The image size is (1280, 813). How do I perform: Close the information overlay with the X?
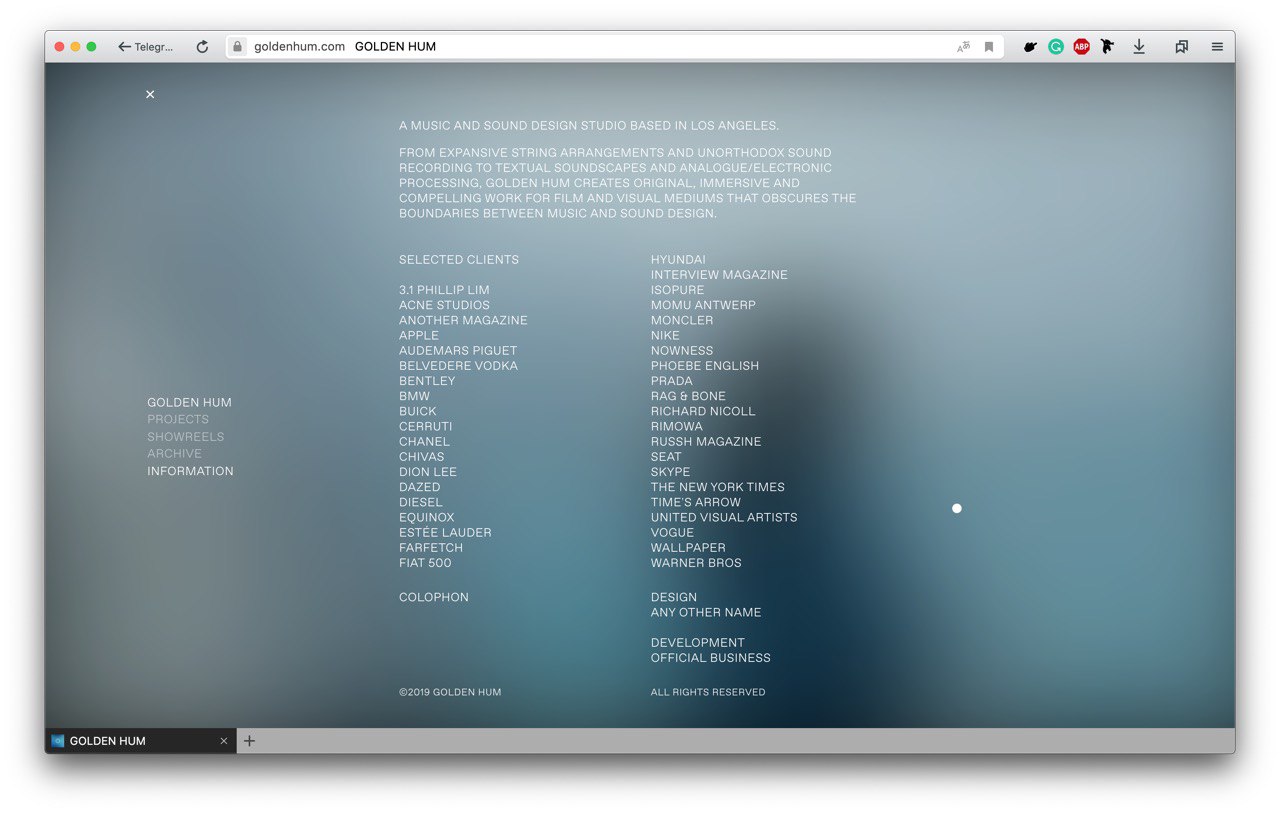click(150, 94)
